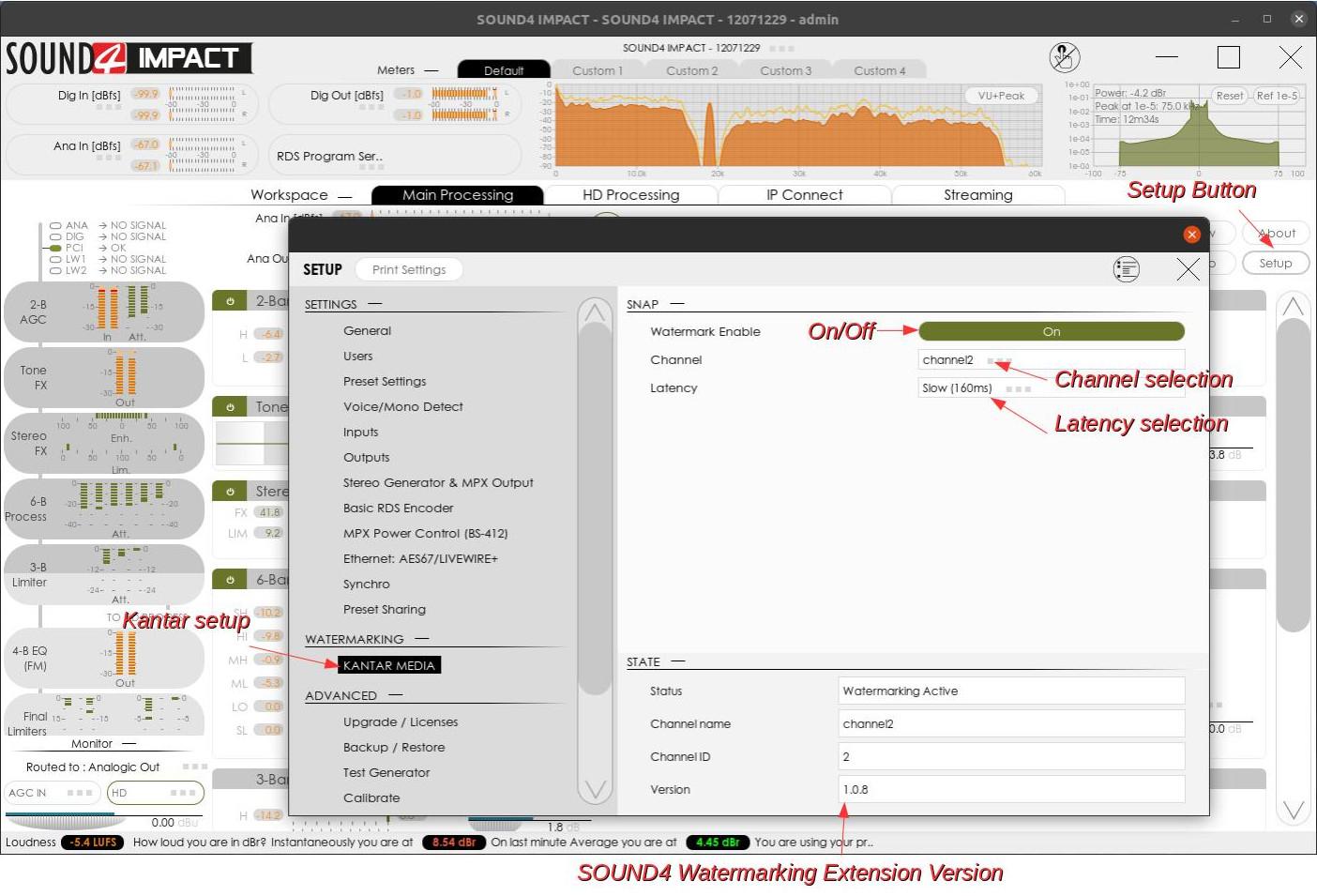Click the main window vertical scrollbar thumb
1317x896 pixels.
[x=1294, y=477]
